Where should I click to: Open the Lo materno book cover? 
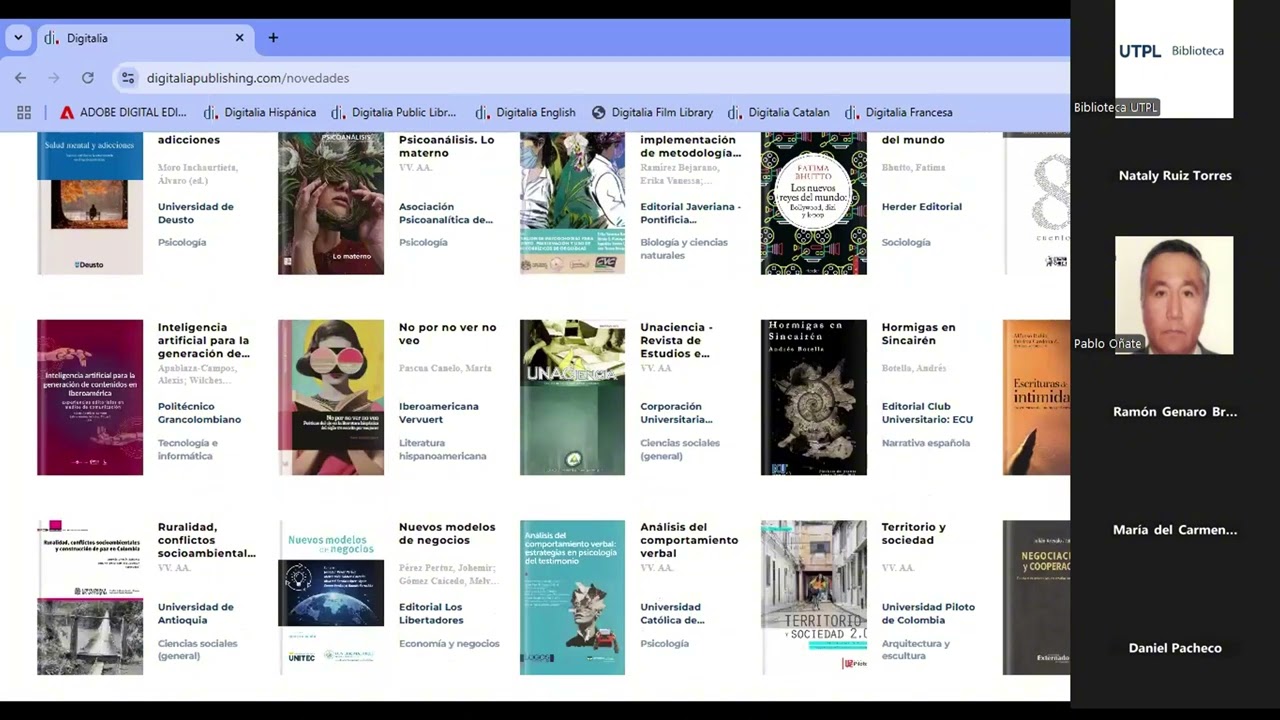click(x=331, y=203)
